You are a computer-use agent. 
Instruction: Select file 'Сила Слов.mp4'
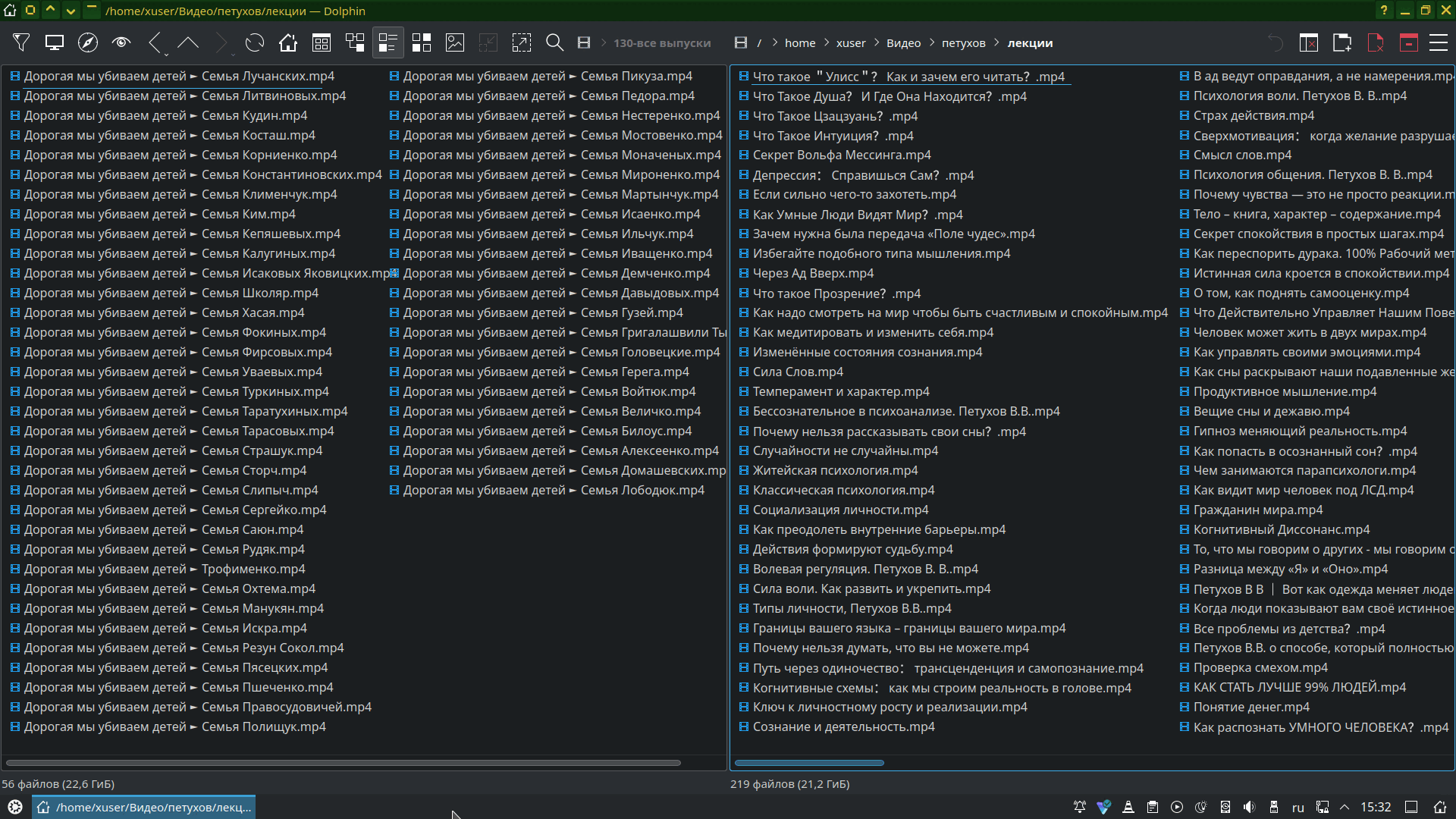[x=791, y=372]
